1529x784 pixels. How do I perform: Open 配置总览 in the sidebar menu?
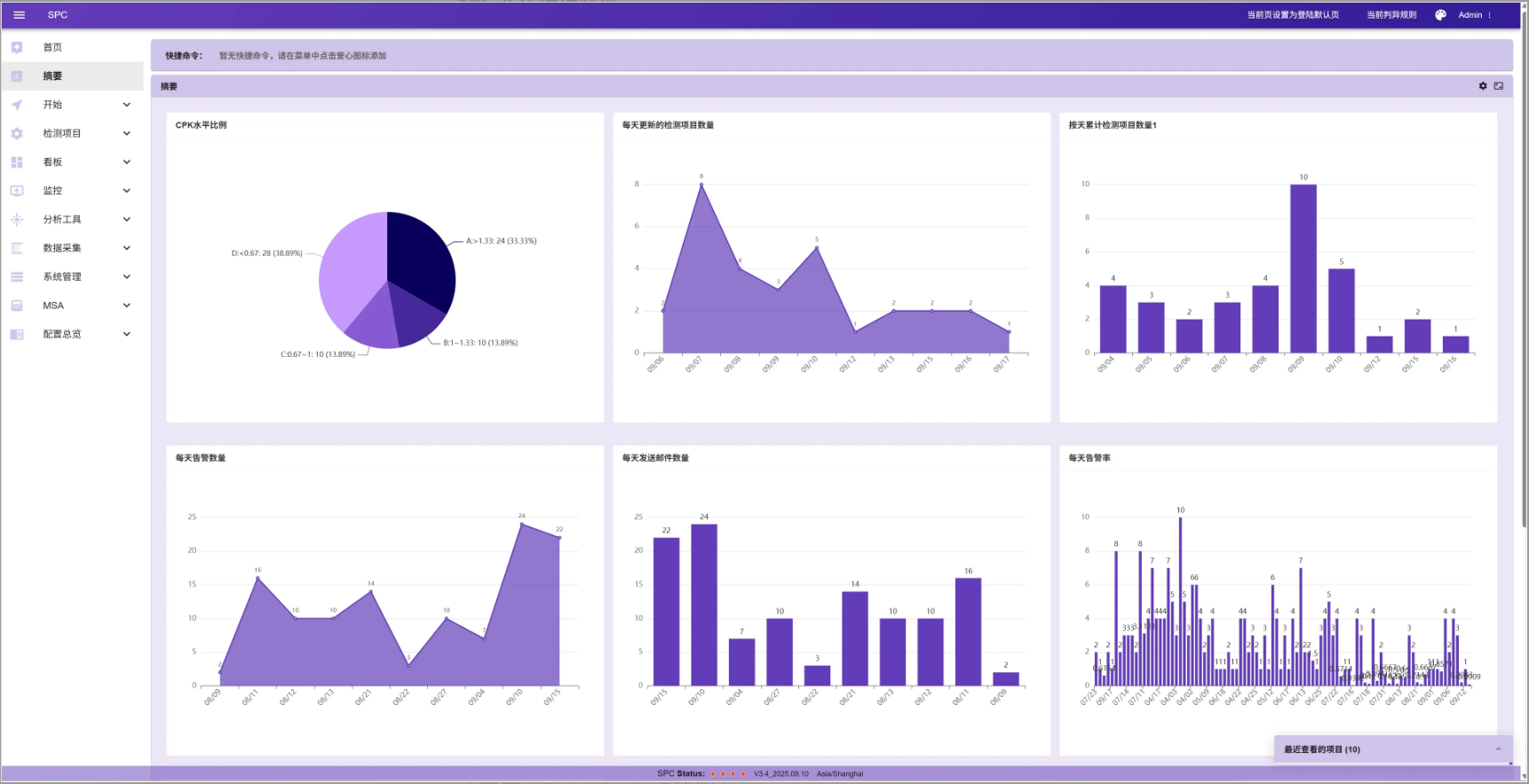click(62, 334)
